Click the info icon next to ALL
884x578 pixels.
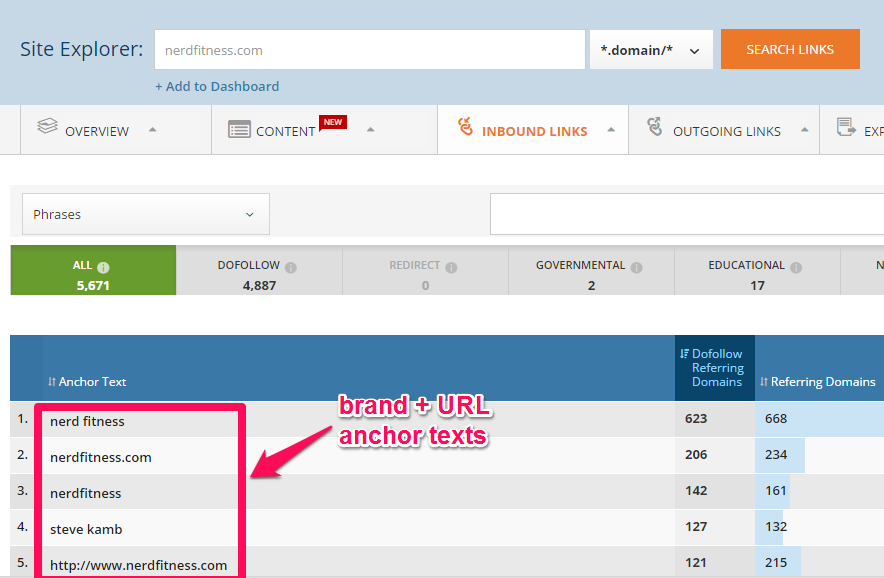(x=103, y=267)
